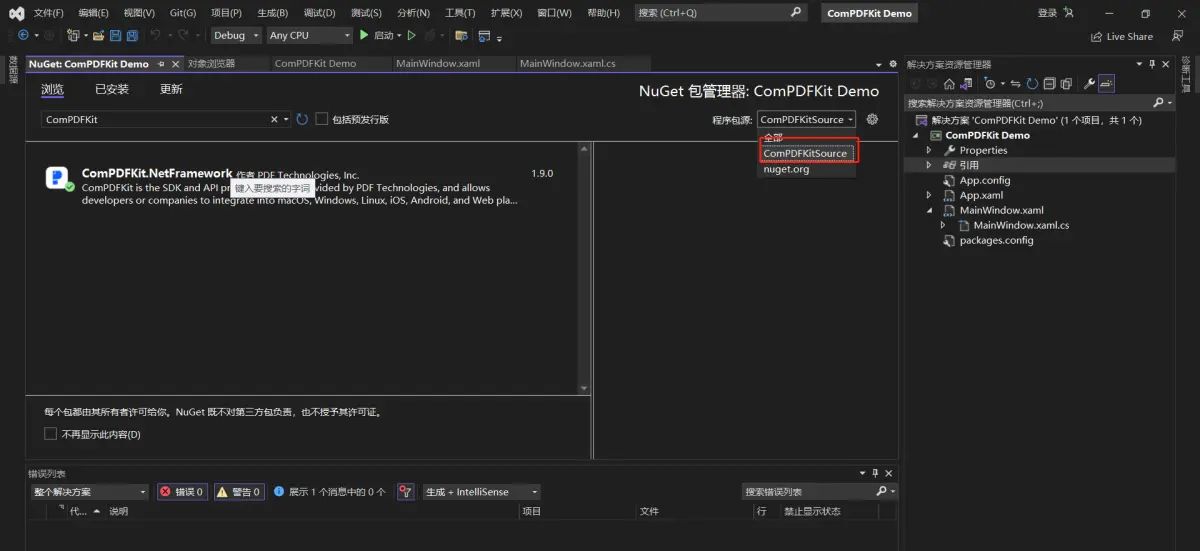1200x551 pixels.
Task: Expand the Properties tree node
Action: click(x=929, y=150)
